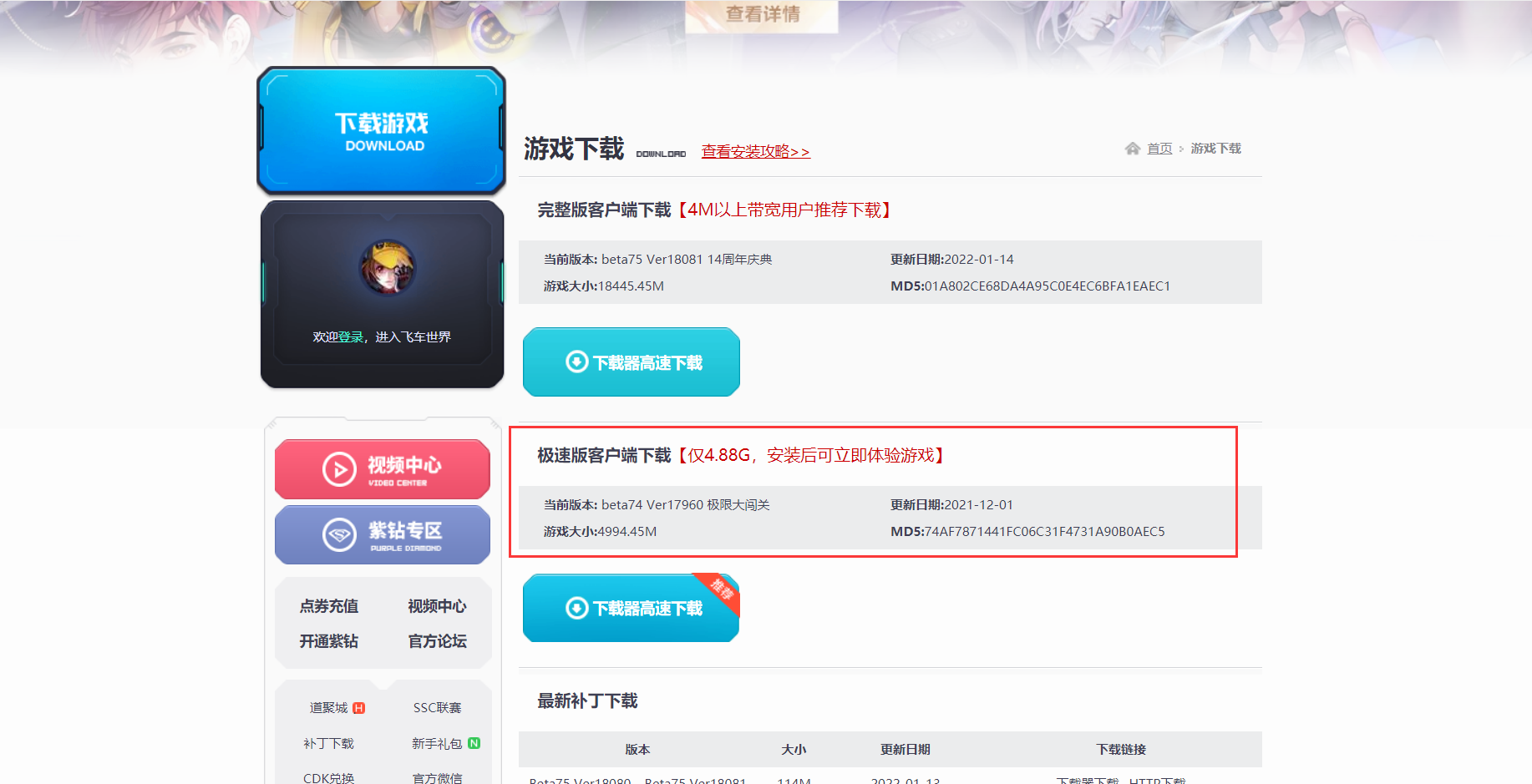Viewport: 1532px width, 784px height.
Task: Click the red H badge next to 道聚城
Action: (358, 706)
